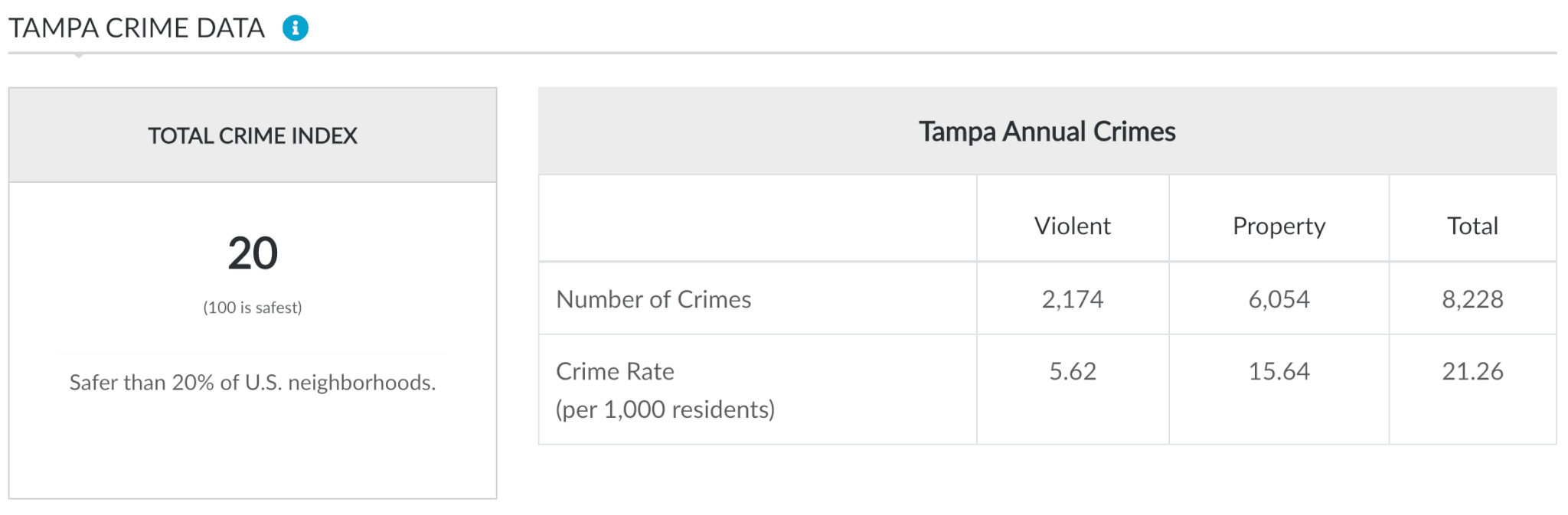1568x515 pixels.
Task: Click the blue info icon beside Tampa Crime Data
Action: point(296,28)
